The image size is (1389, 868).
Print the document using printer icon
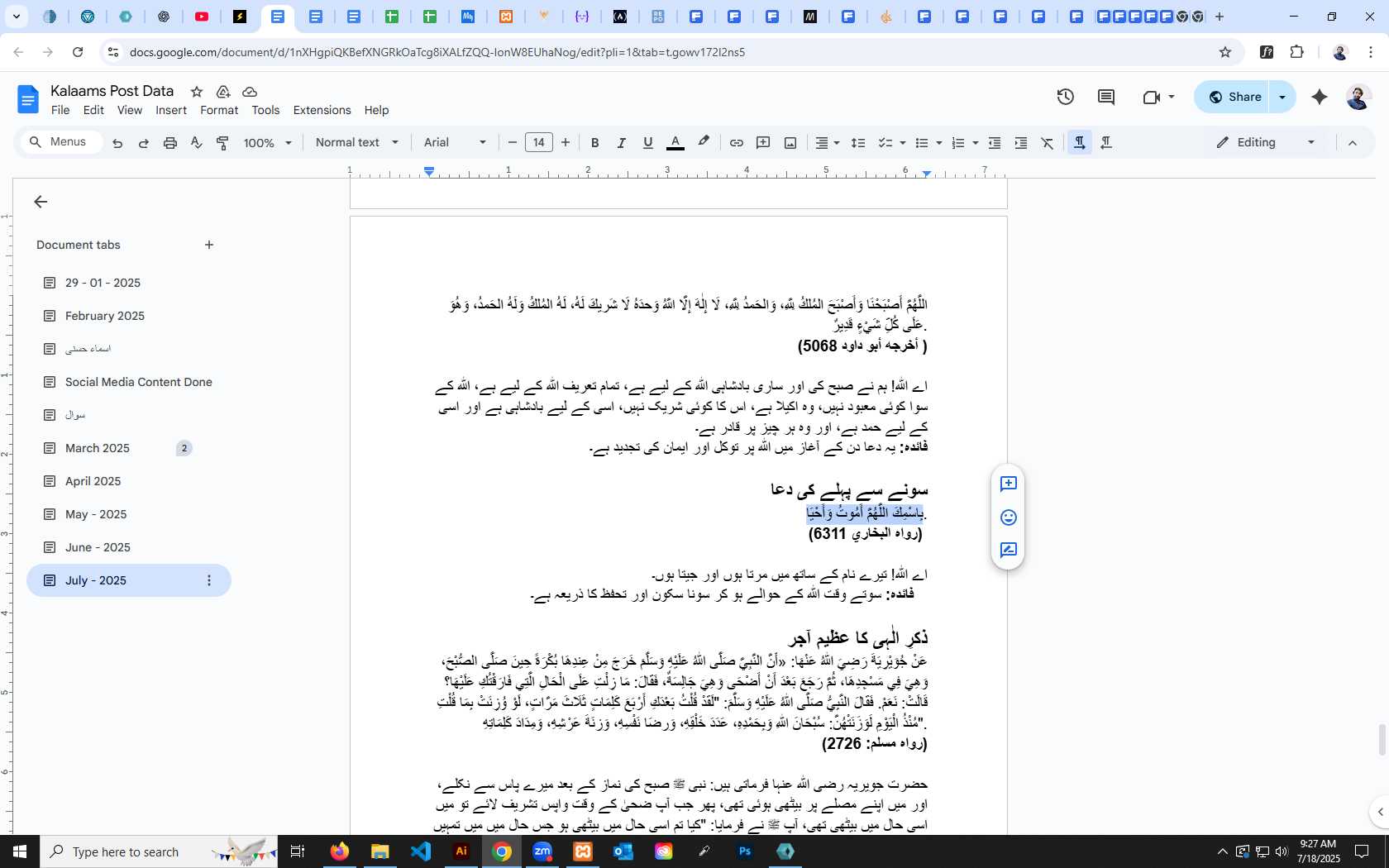coord(170,143)
